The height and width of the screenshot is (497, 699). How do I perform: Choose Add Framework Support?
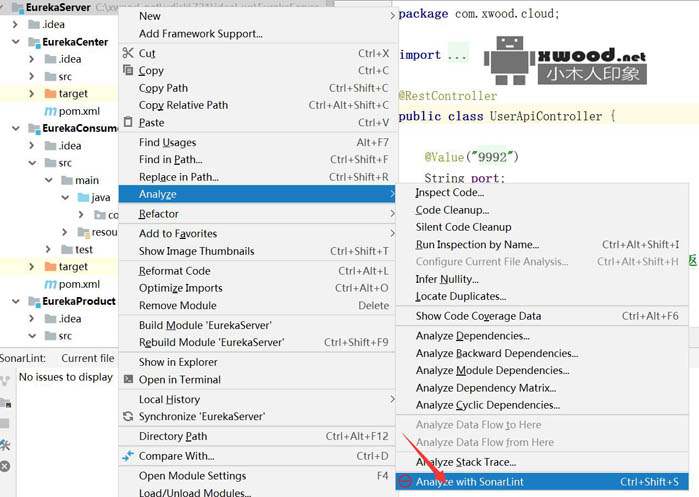coord(257,33)
